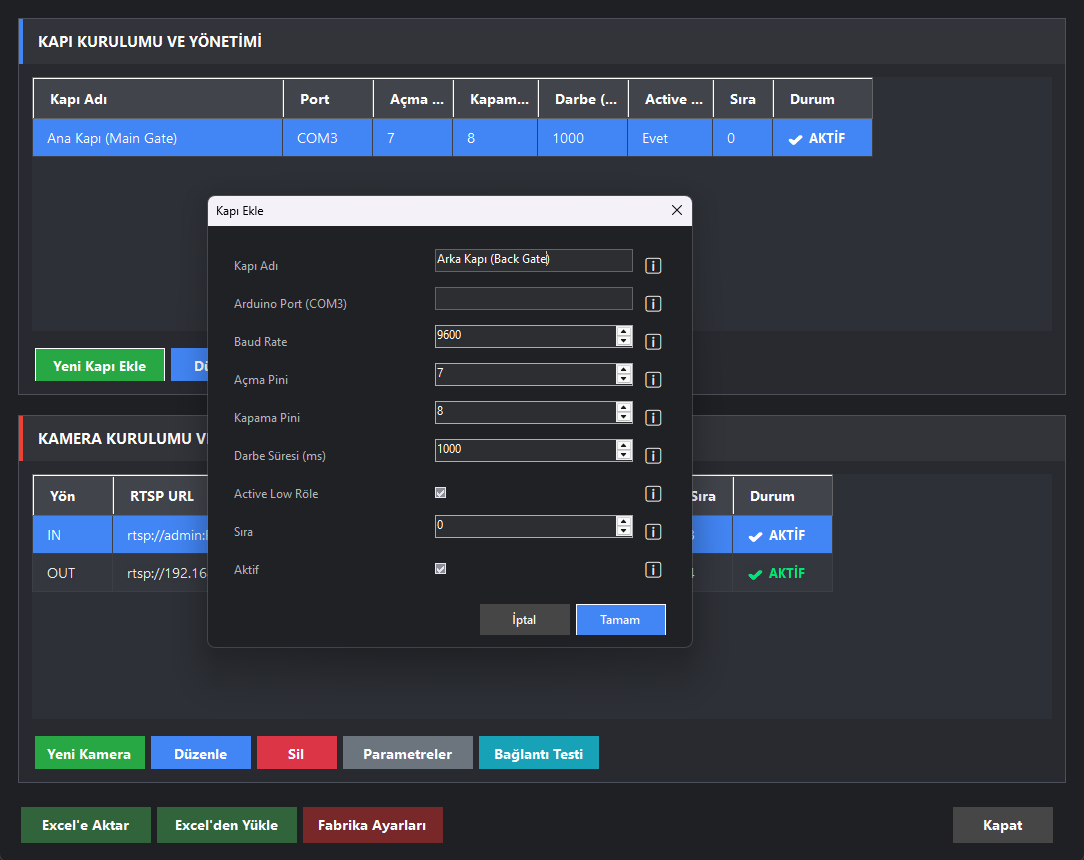Click AKTİF status of OUT camera
This screenshot has height=860, width=1084.
(x=782, y=572)
